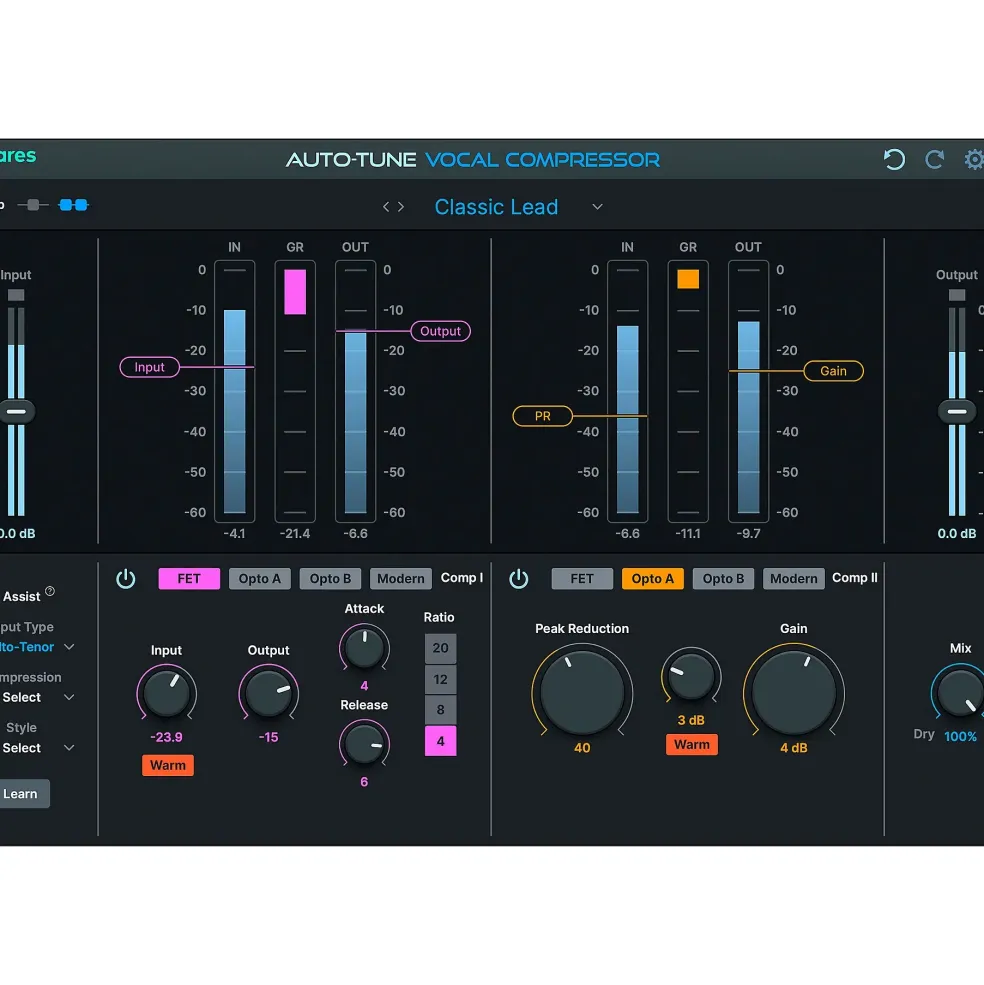Image resolution: width=984 pixels, height=985 pixels.
Task: Click the Comp I GR reading -21.4
Action: click(295, 533)
